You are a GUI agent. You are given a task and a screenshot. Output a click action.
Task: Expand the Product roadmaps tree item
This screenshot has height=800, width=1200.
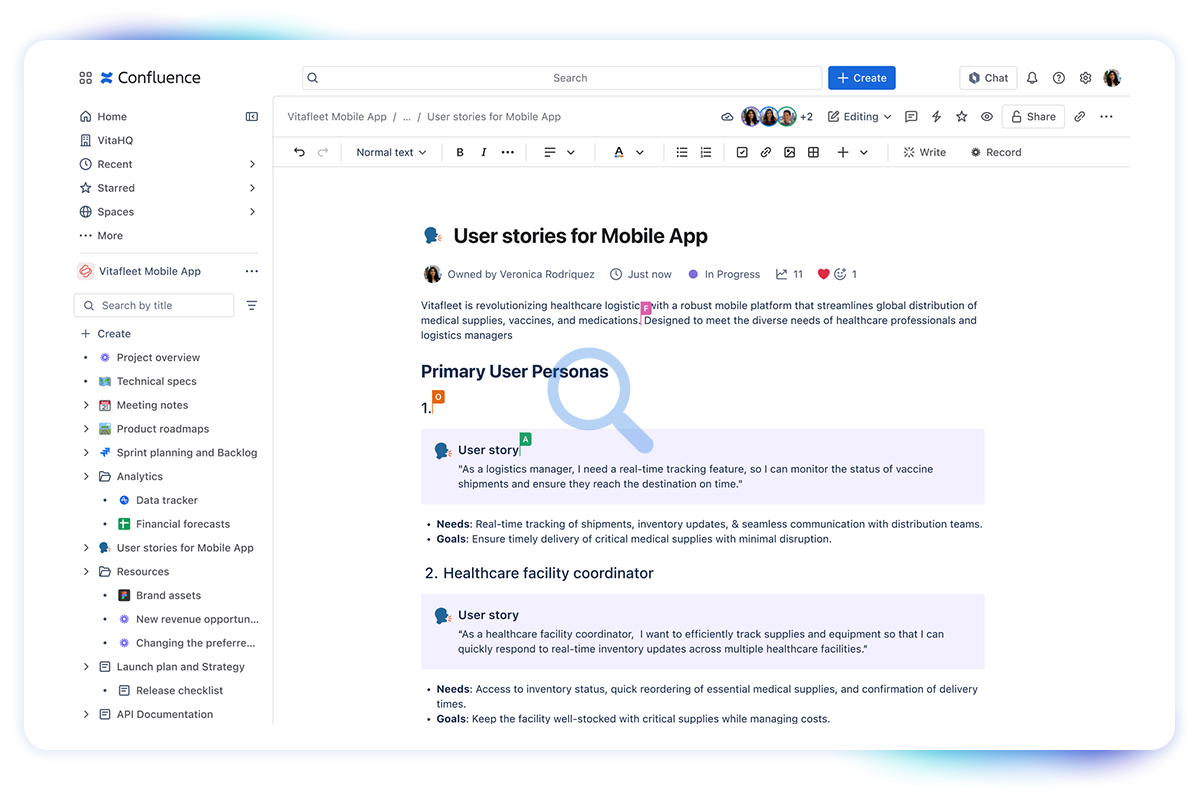tap(86, 429)
